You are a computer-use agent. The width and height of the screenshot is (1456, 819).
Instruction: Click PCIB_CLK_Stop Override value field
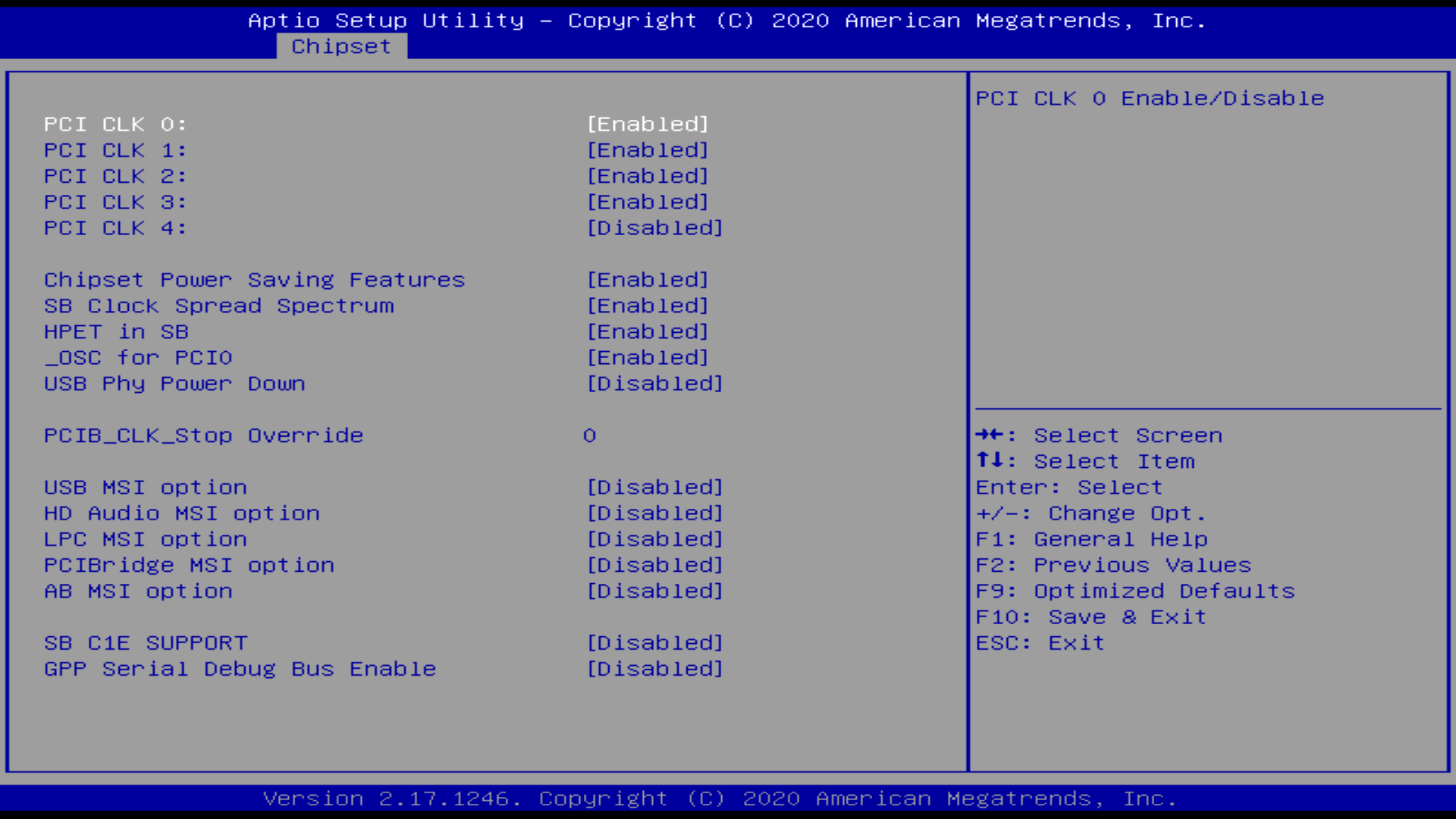pos(589,436)
